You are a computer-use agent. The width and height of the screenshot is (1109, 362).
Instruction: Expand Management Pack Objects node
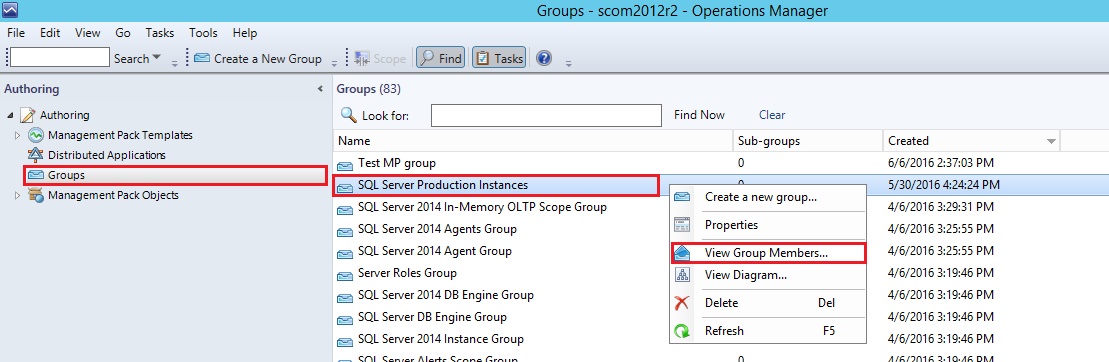(18, 195)
